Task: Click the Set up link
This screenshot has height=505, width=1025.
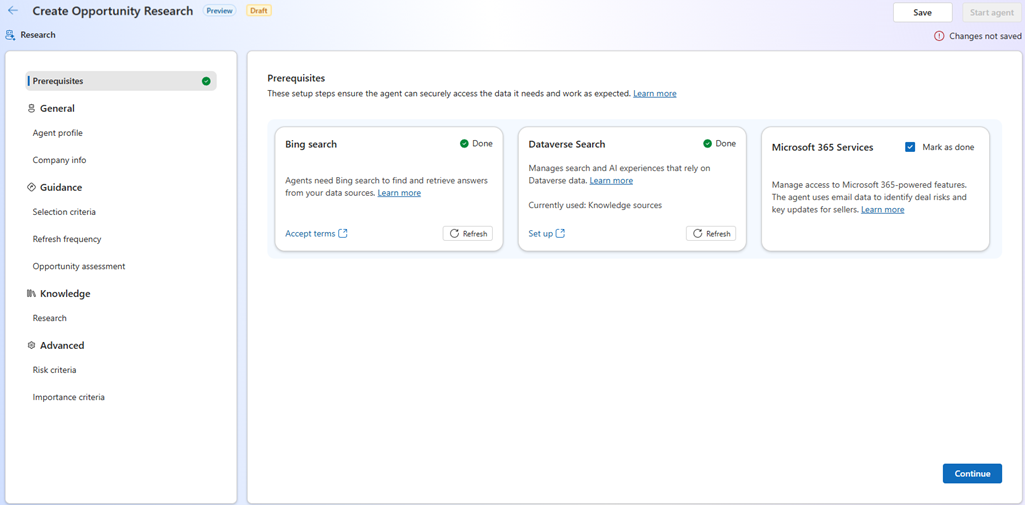Action: 541,234
